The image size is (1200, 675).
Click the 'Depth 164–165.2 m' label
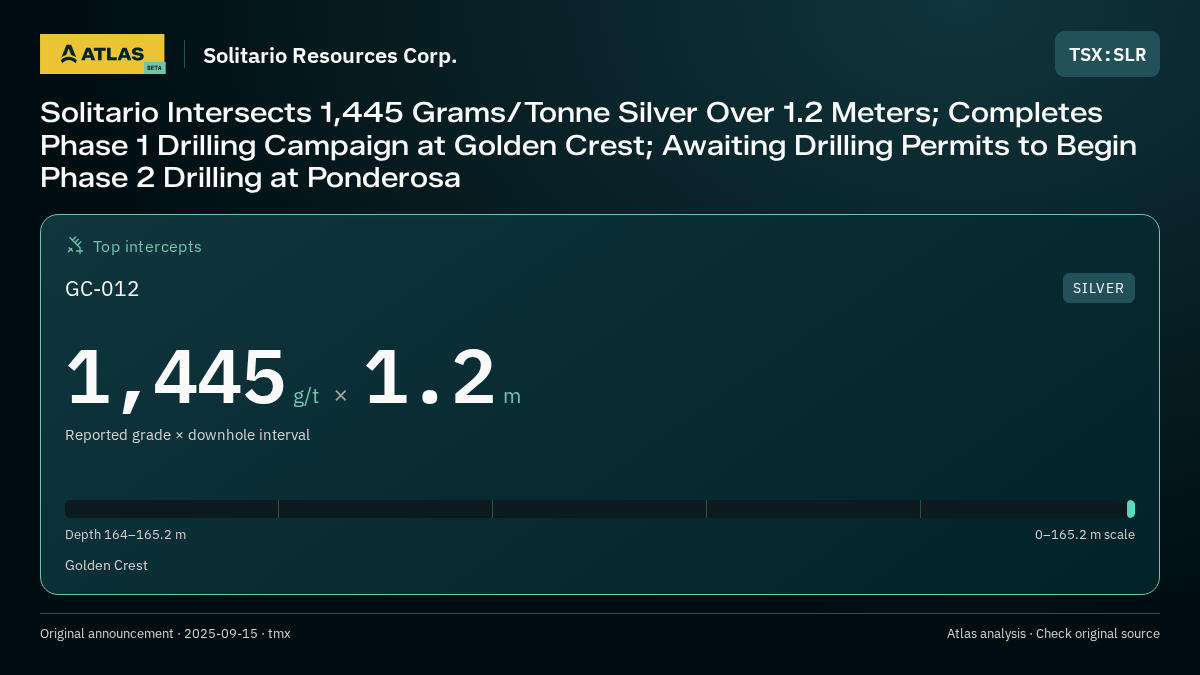point(125,535)
